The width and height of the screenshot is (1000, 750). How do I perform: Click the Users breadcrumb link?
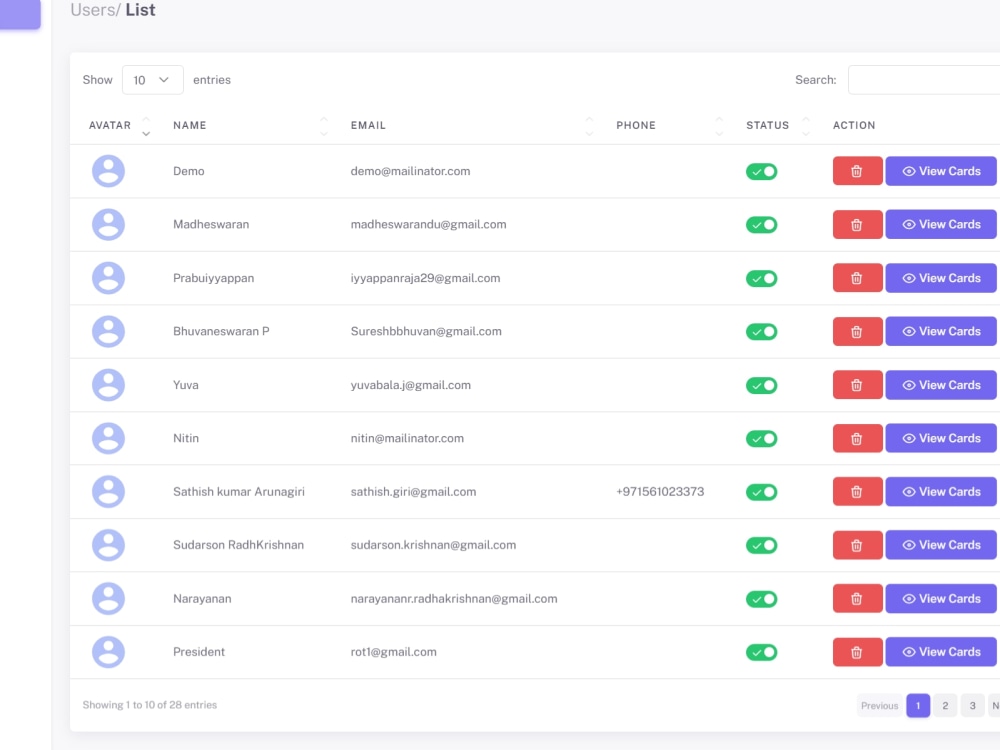click(x=93, y=10)
